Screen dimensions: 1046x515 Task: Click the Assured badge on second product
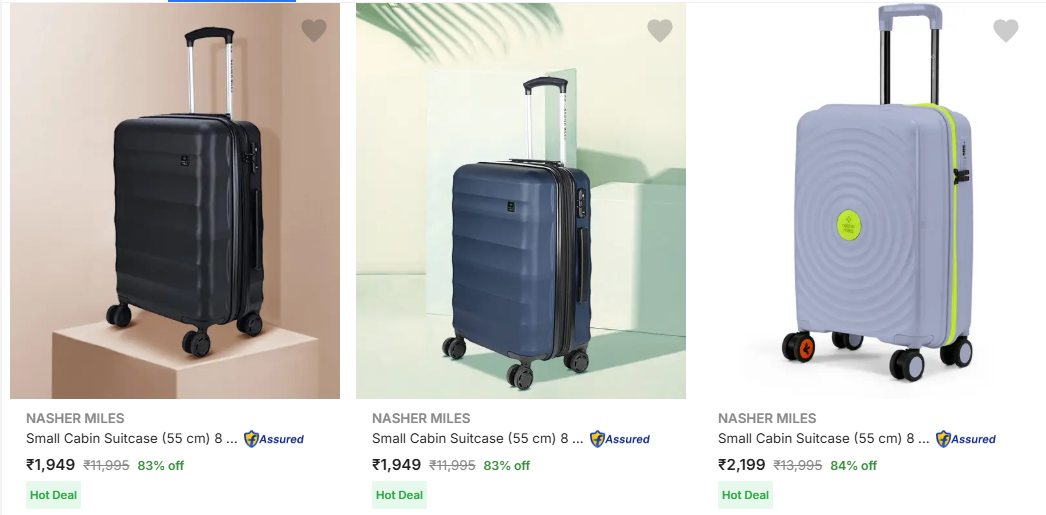pyautogui.click(x=620, y=439)
